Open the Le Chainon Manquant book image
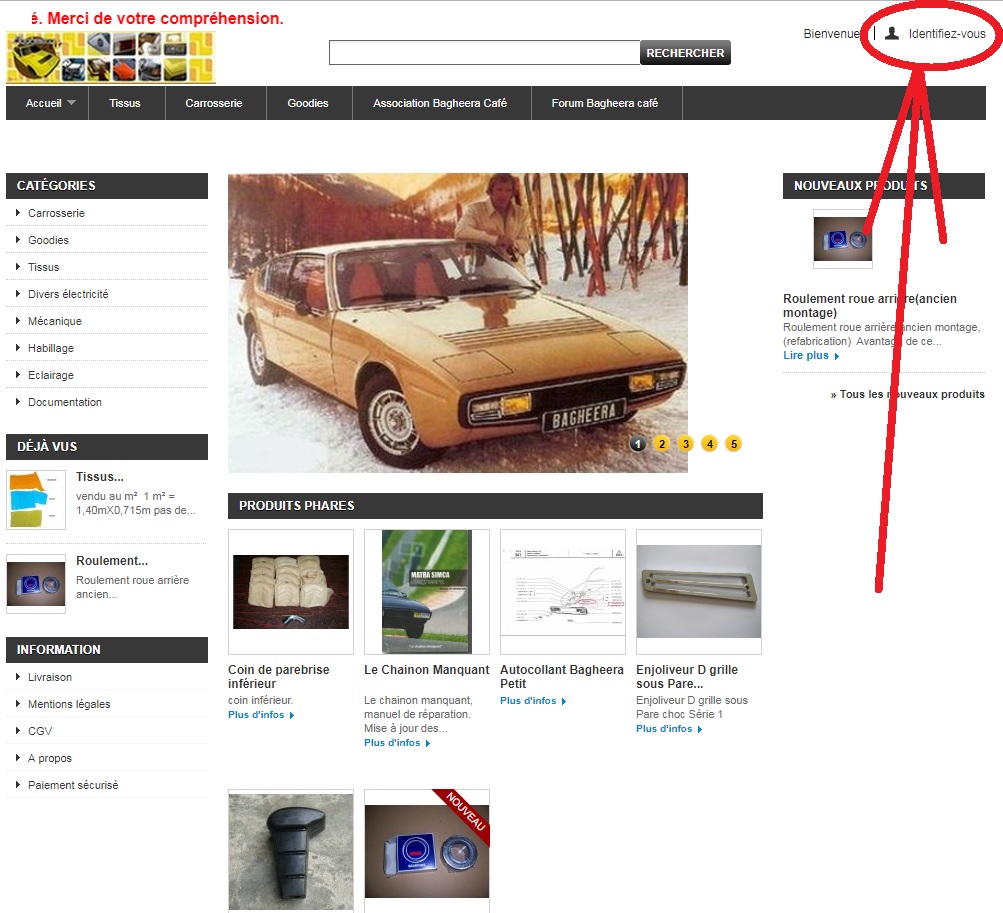 pyautogui.click(x=426, y=592)
